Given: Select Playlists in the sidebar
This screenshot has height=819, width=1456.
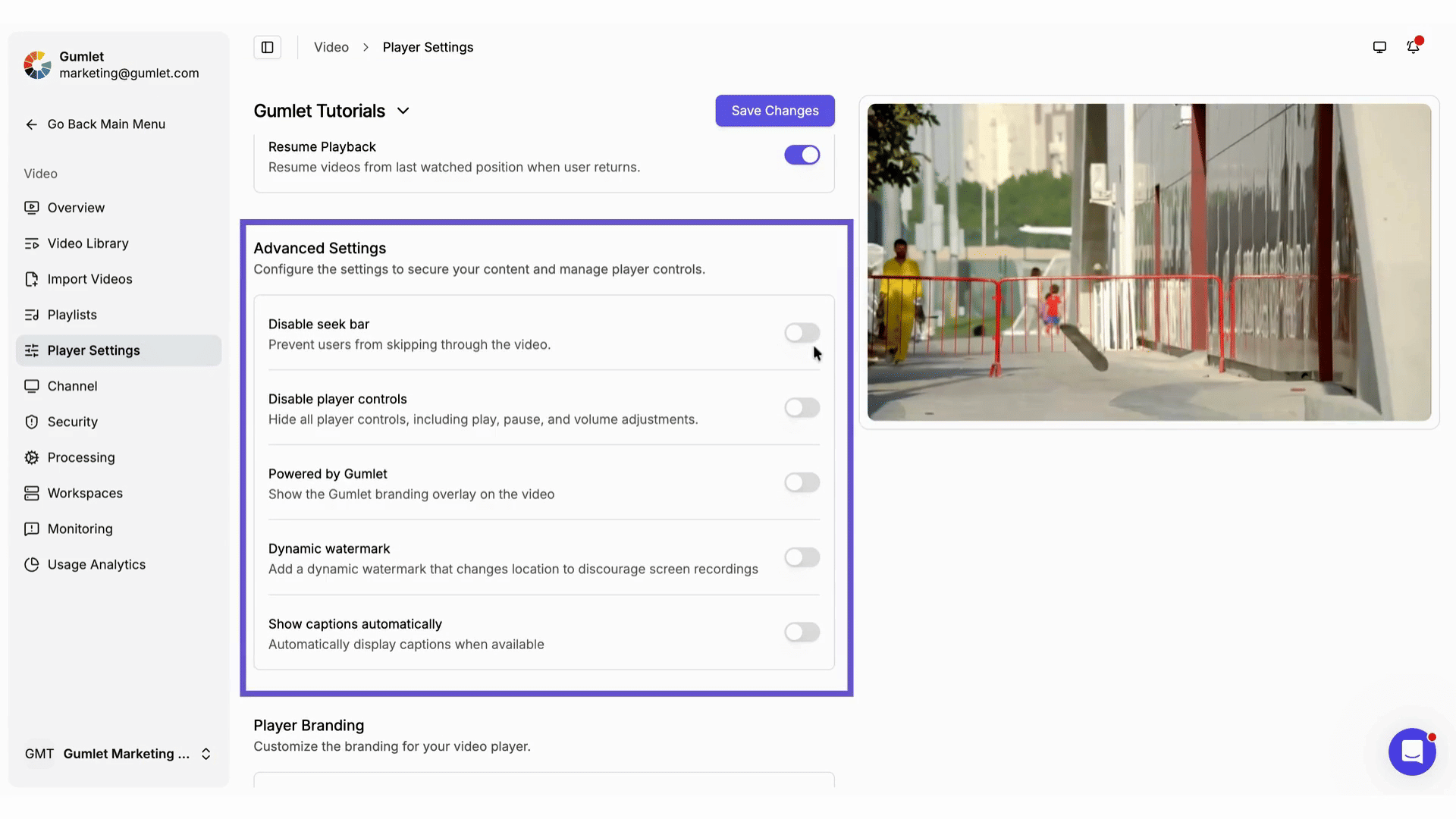Looking at the screenshot, I should click(x=118, y=315).
